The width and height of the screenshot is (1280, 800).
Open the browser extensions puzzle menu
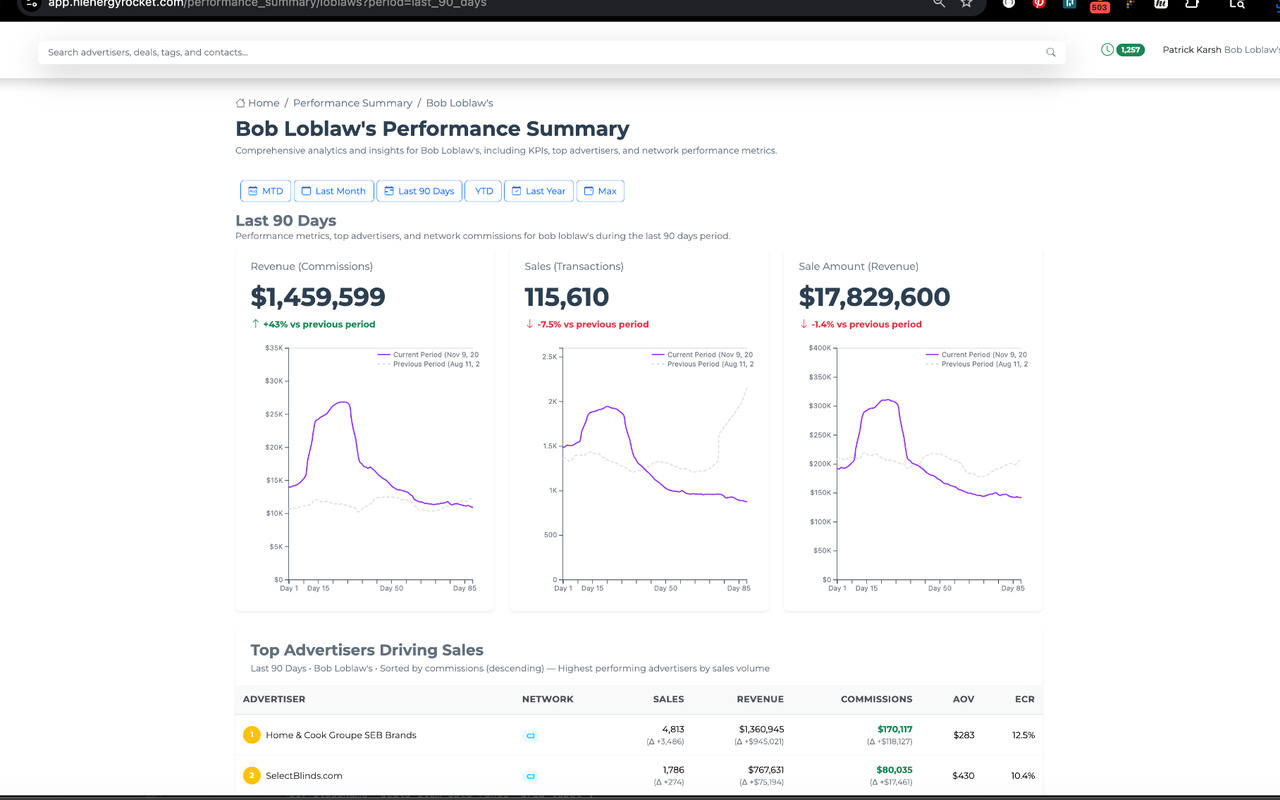click(x=1192, y=4)
